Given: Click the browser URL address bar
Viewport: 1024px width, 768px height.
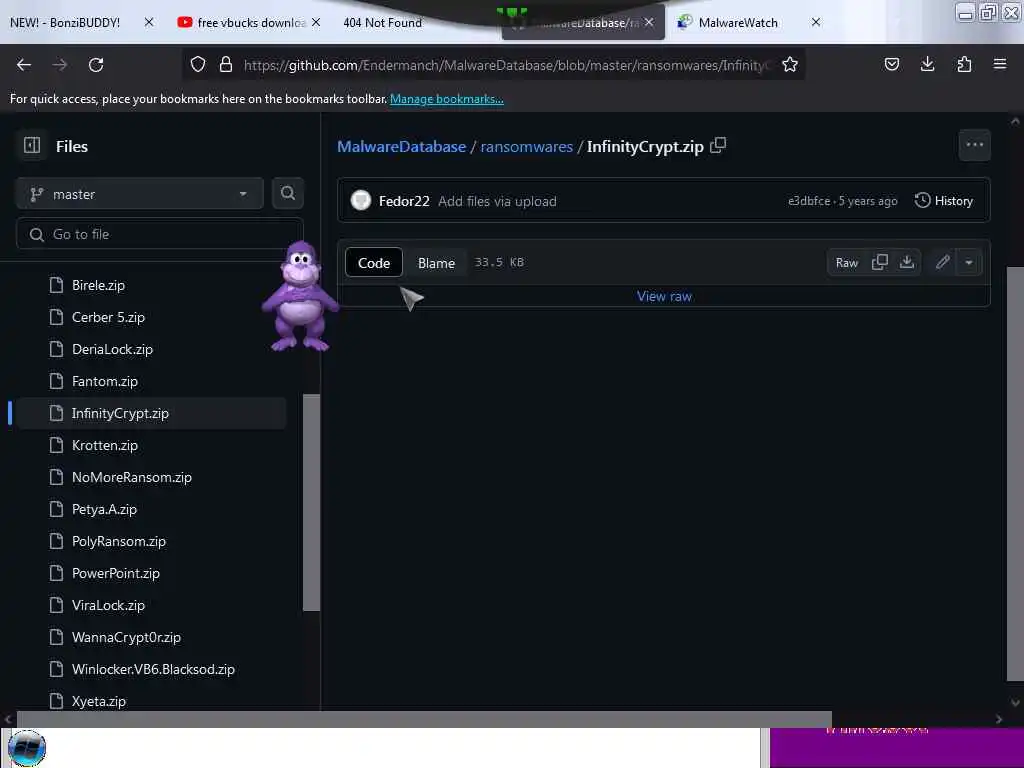Looking at the screenshot, I should 506,65.
